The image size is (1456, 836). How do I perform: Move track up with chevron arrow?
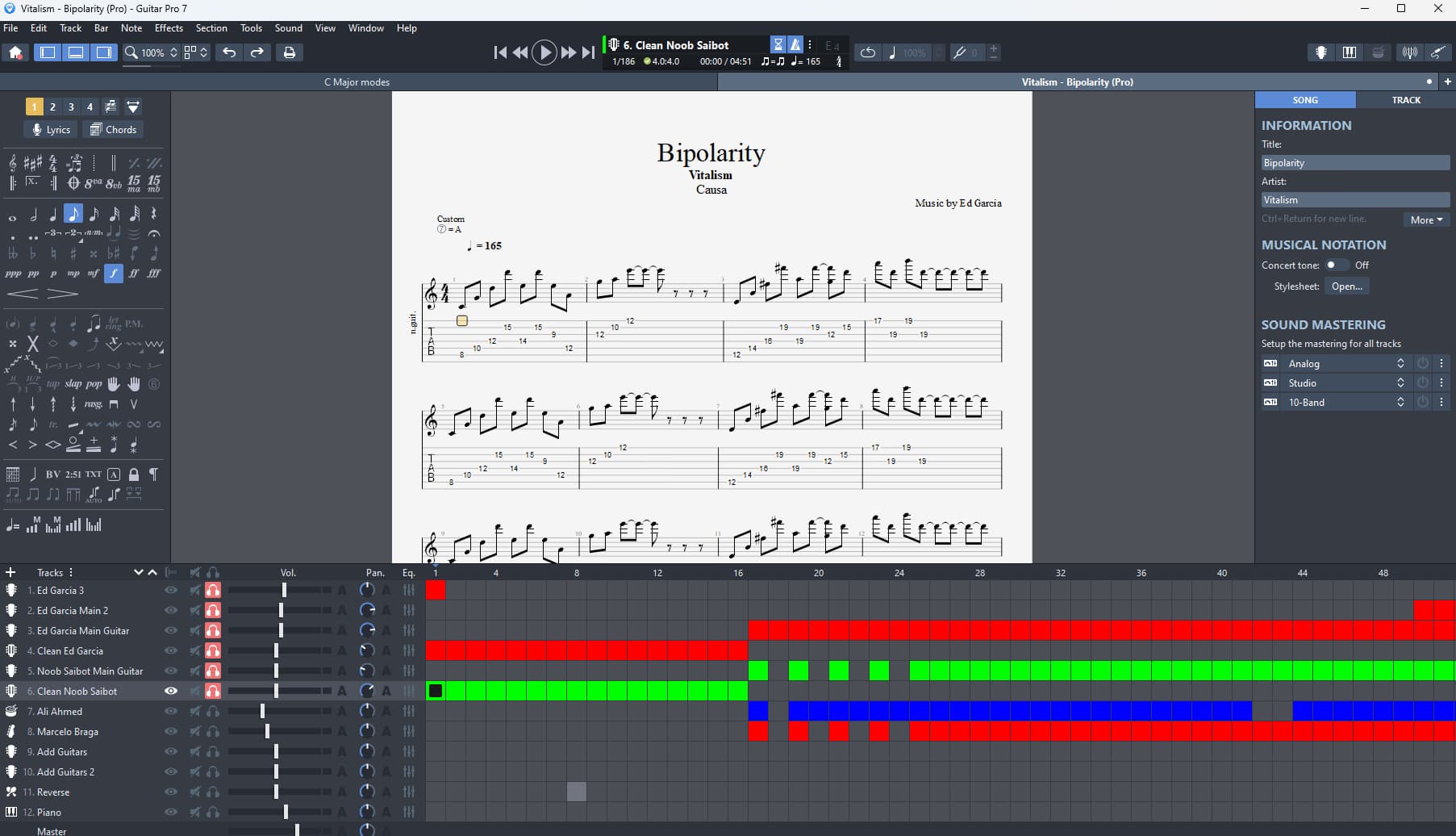pos(152,572)
